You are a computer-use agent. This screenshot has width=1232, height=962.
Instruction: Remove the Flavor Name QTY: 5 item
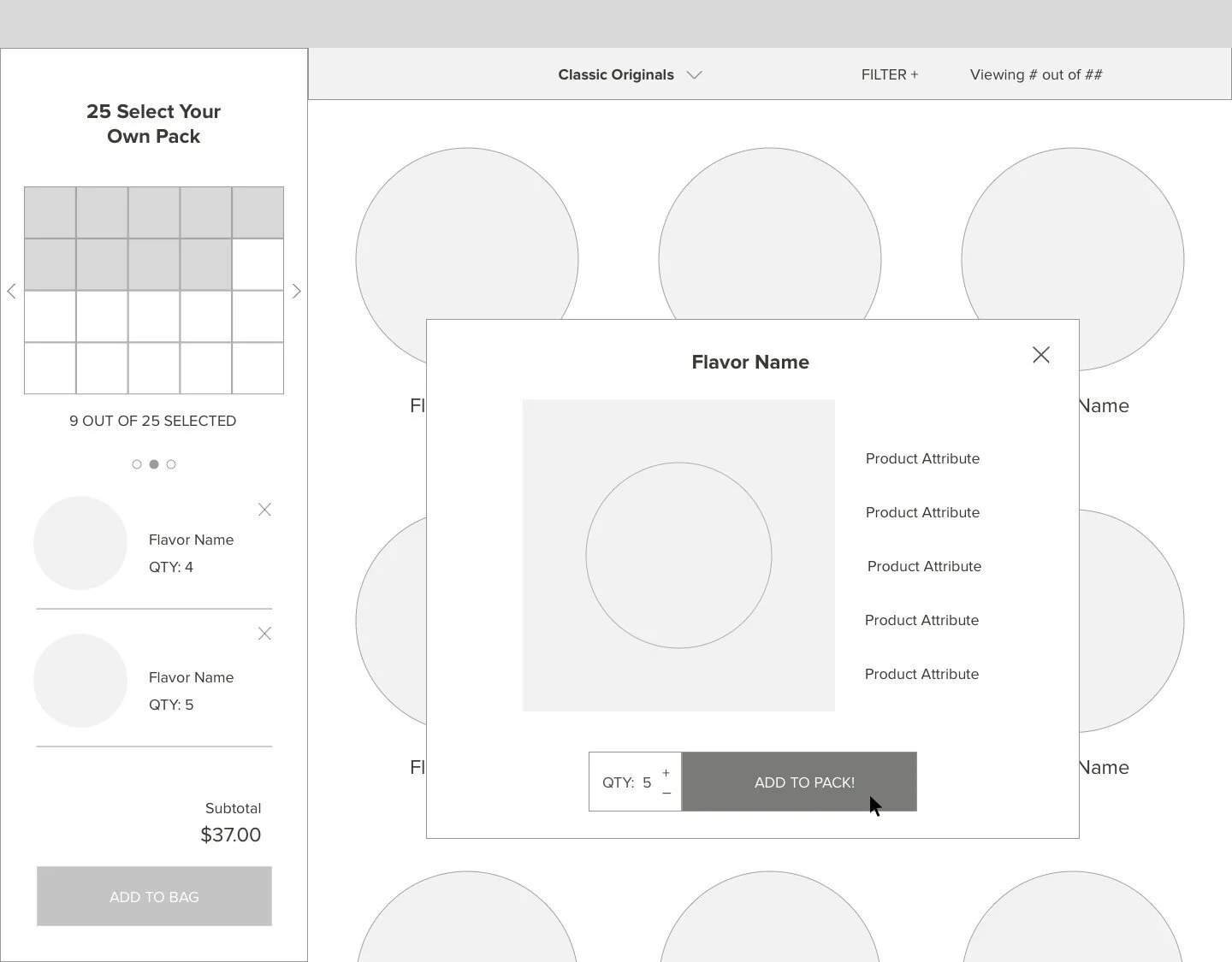pyautogui.click(x=264, y=634)
